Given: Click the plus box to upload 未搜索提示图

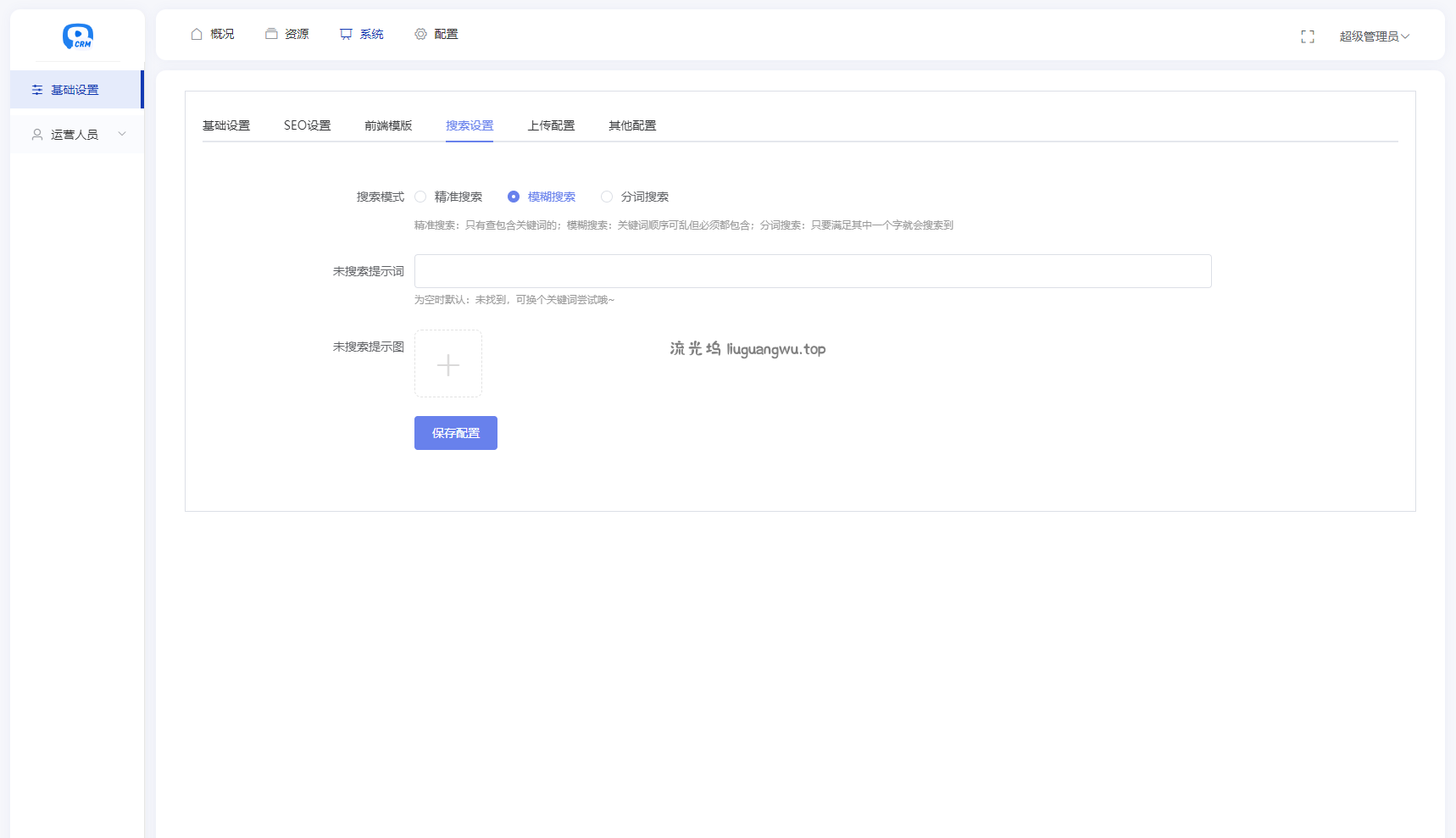Looking at the screenshot, I should 448,364.
